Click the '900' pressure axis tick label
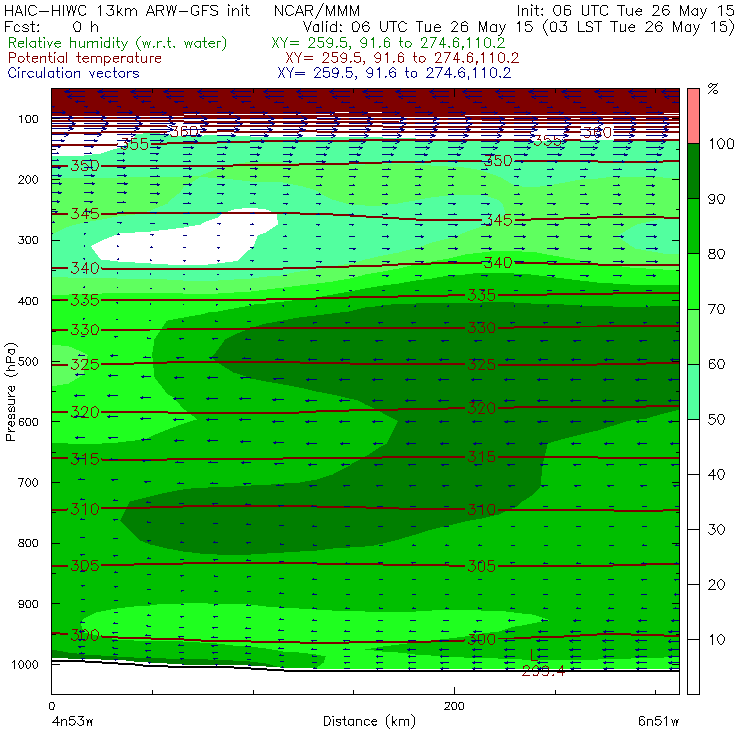This screenshot has width=740, height=740. (28, 604)
